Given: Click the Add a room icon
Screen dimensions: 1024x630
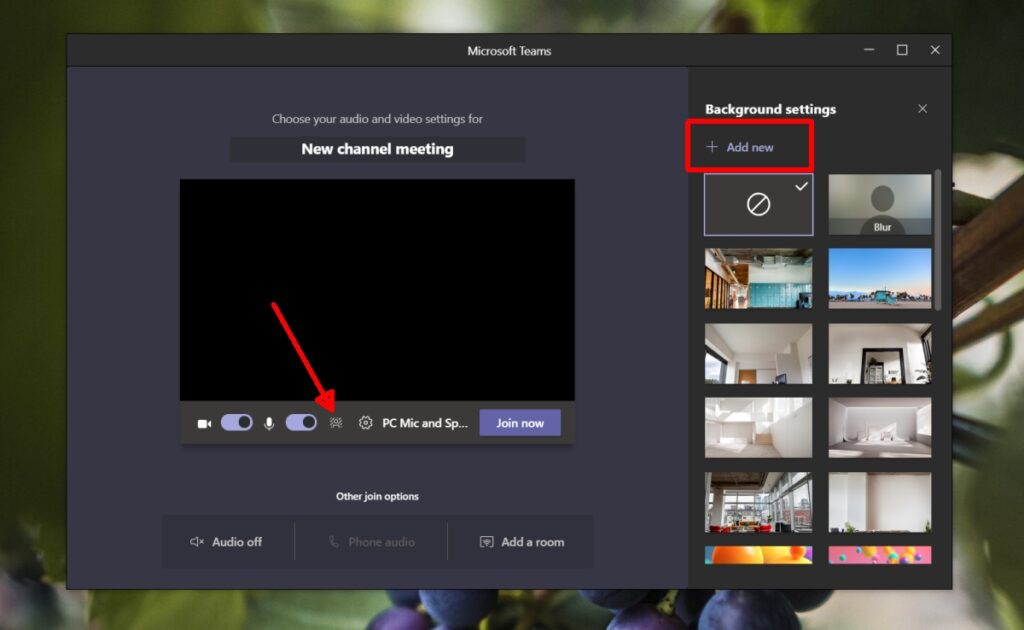Looking at the screenshot, I should (486, 541).
